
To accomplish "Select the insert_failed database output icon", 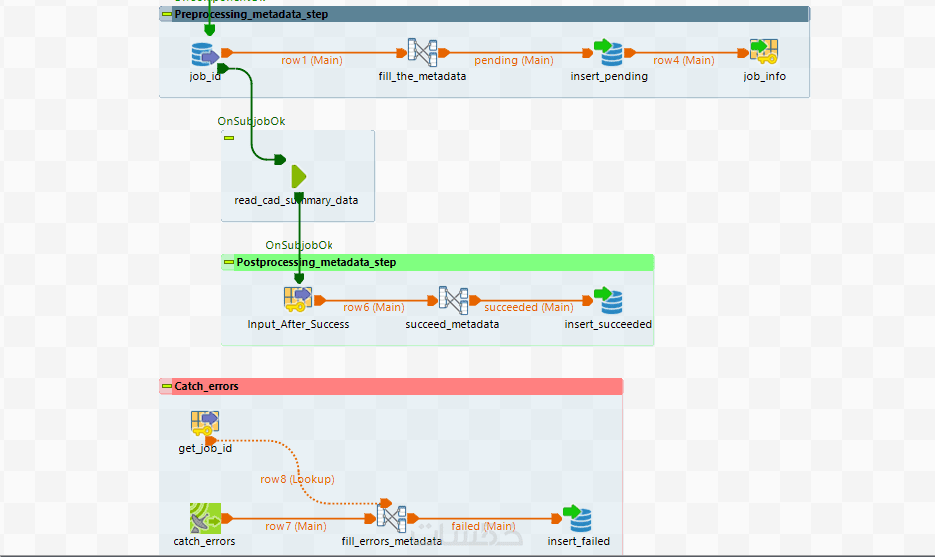I will pyautogui.click(x=578, y=518).
